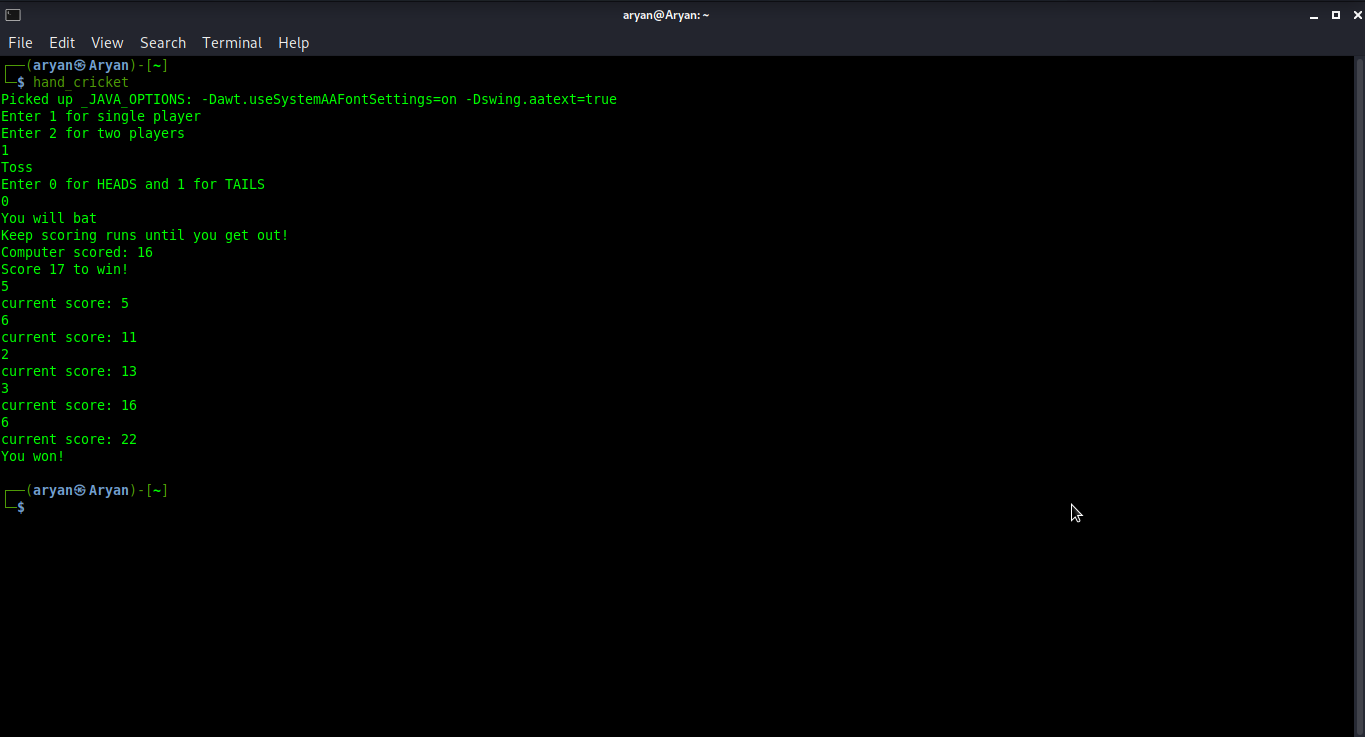Click the 'Computer scored: 16' line
Screen dimensions: 1365x737
tap(76, 252)
